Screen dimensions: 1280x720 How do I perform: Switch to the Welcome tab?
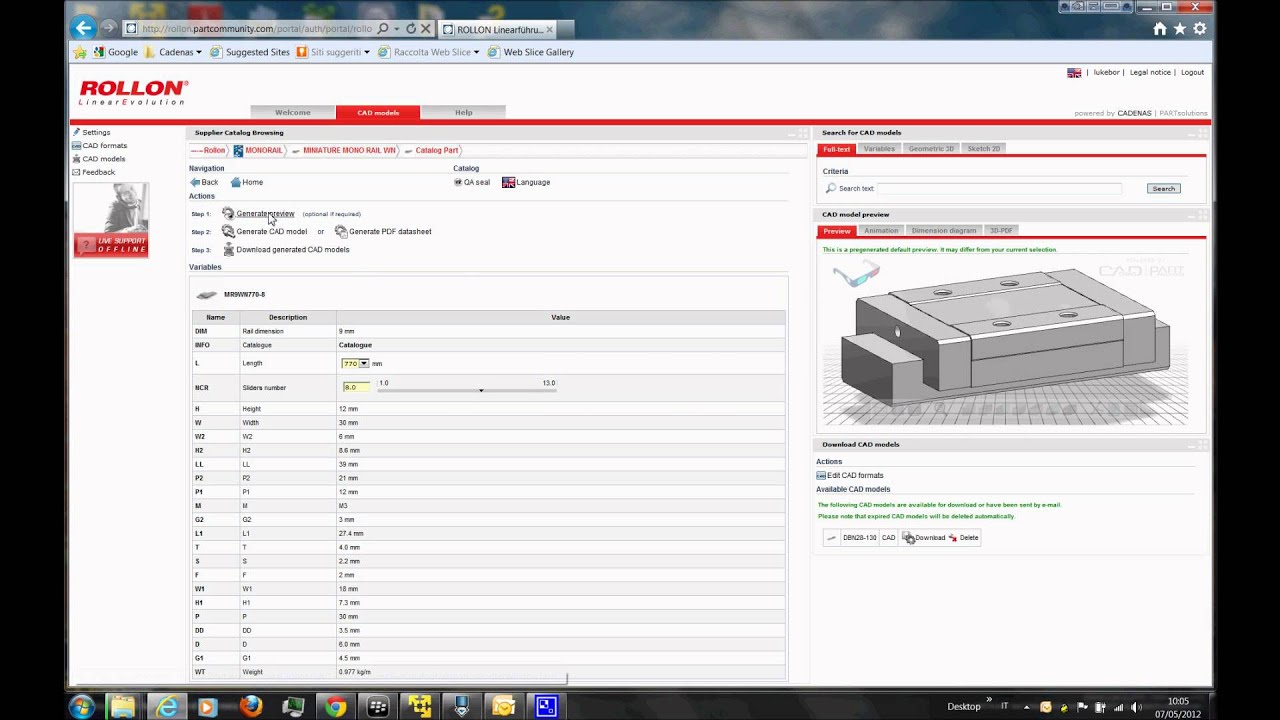coord(293,112)
